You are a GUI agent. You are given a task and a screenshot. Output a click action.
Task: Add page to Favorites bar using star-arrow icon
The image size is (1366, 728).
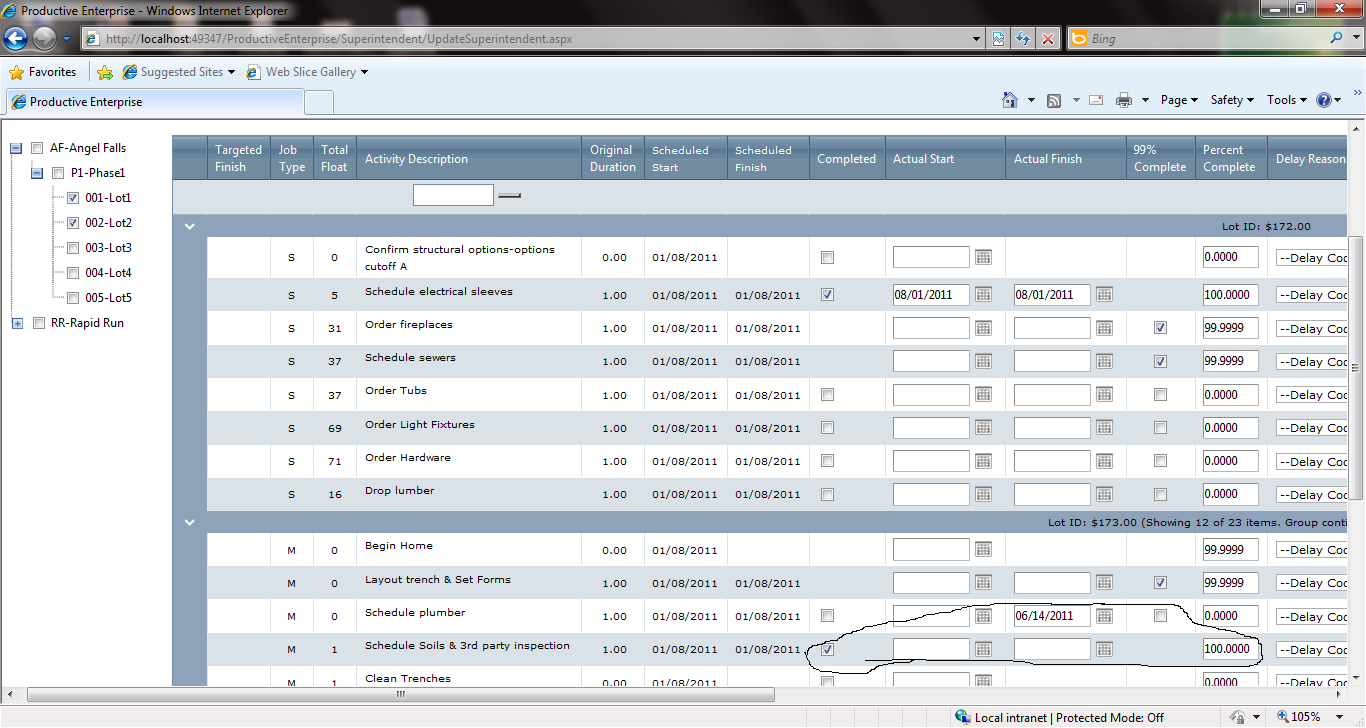pyautogui.click(x=105, y=72)
